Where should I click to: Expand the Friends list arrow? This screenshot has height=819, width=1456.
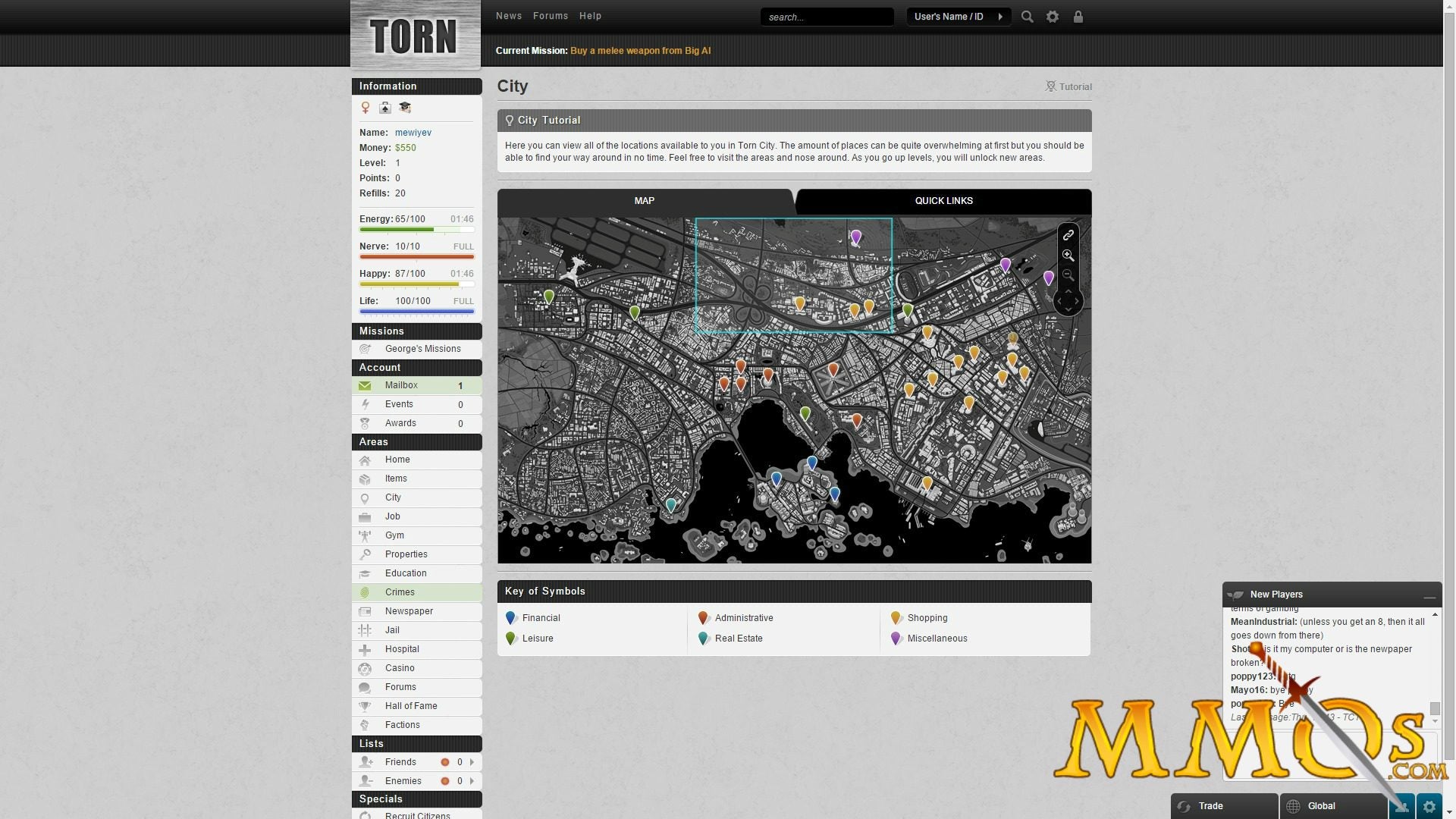click(472, 762)
